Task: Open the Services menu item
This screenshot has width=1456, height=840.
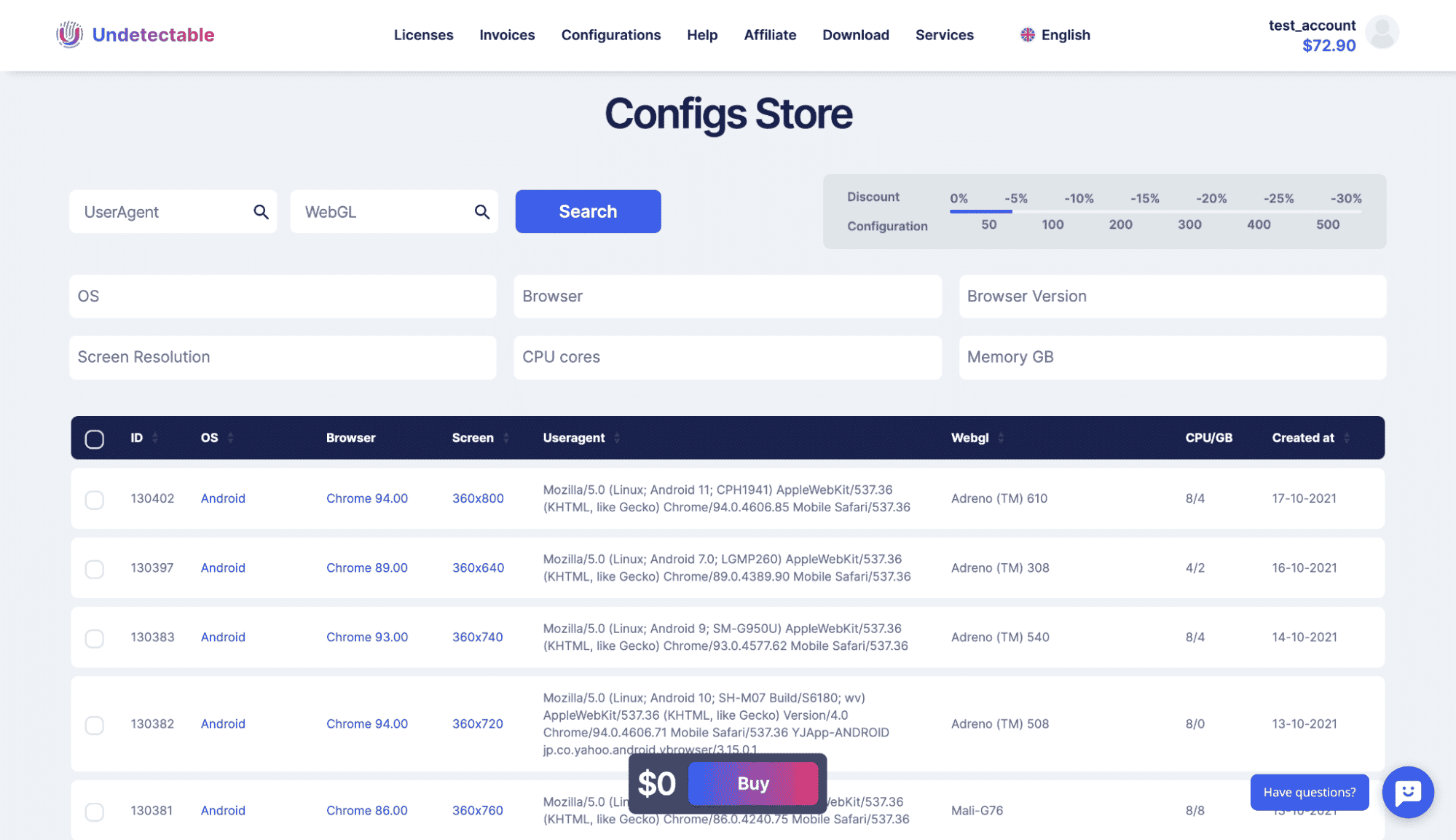Action: coord(945,35)
